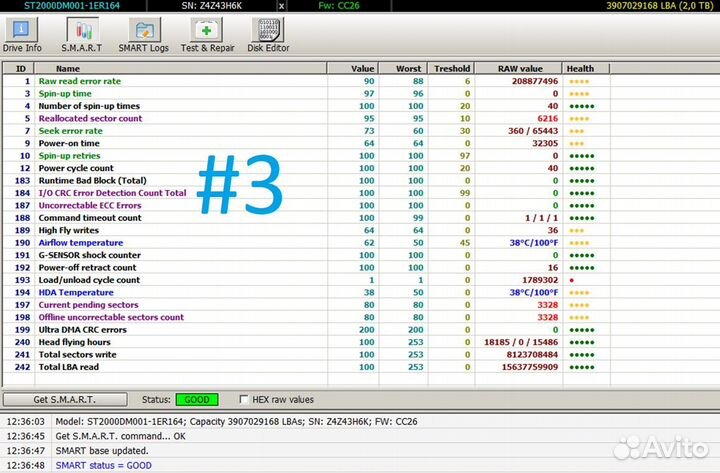Sort by the RAW value column header

pyautogui.click(x=520, y=69)
